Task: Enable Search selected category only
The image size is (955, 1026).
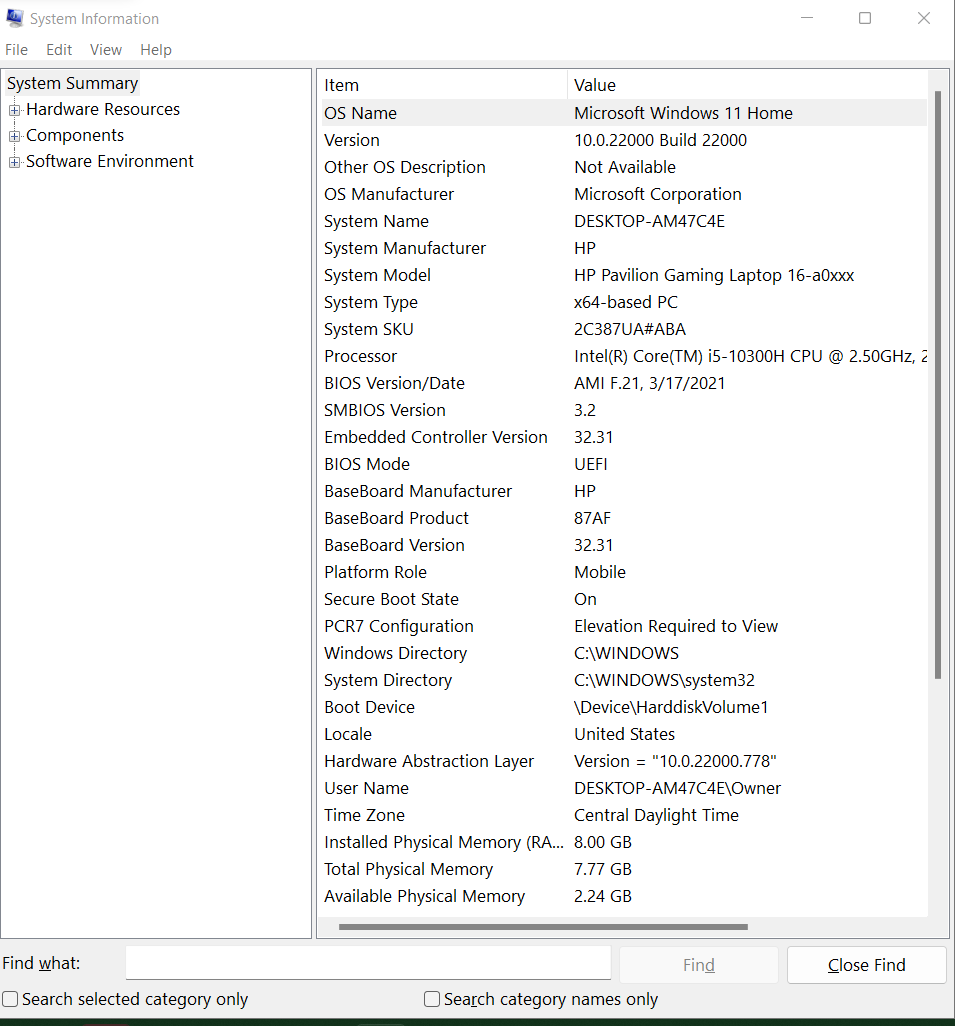Action: click(9, 998)
